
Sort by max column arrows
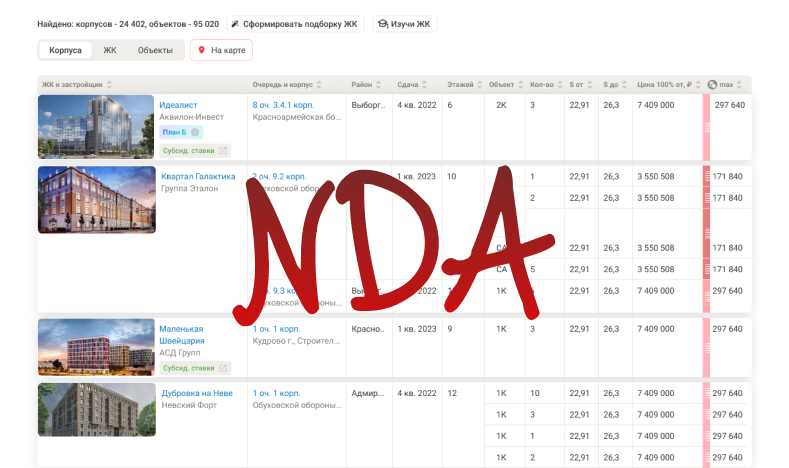[x=739, y=85]
